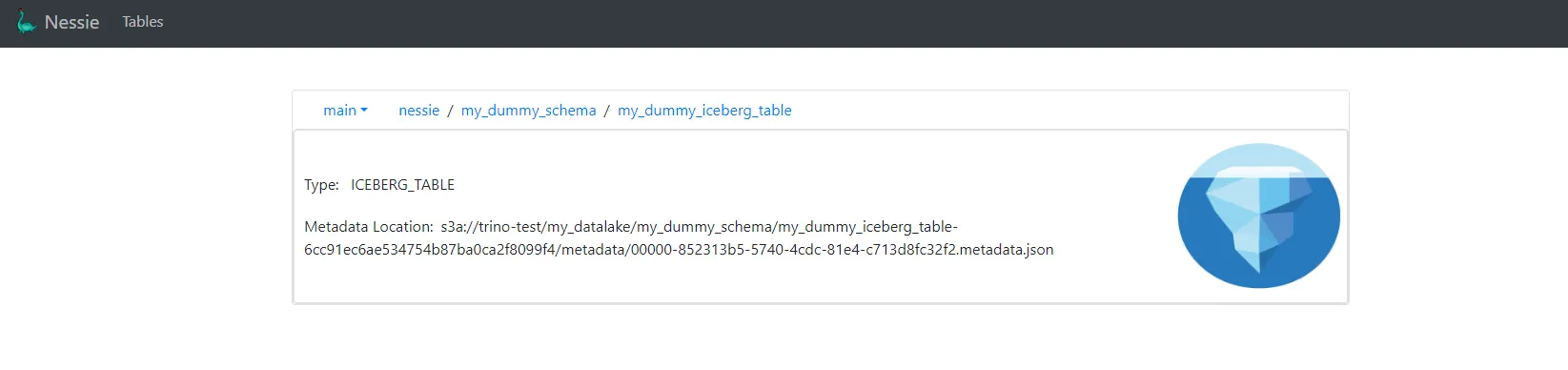Click the slash separator after my_dummy_schema
This screenshot has height=370, width=1568.
[606, 111]
